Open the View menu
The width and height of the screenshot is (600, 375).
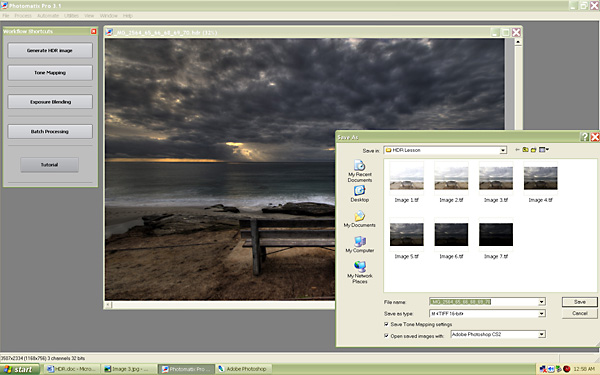click(x=89, y=16)
